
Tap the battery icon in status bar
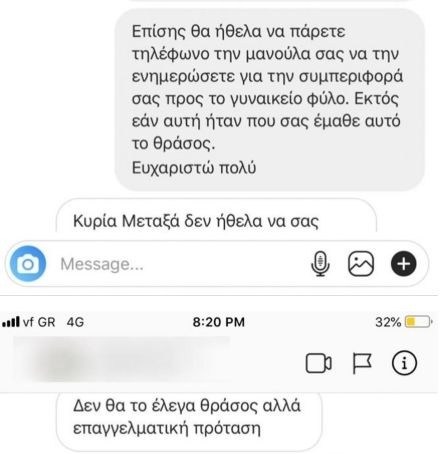click(x=419, y=322)
